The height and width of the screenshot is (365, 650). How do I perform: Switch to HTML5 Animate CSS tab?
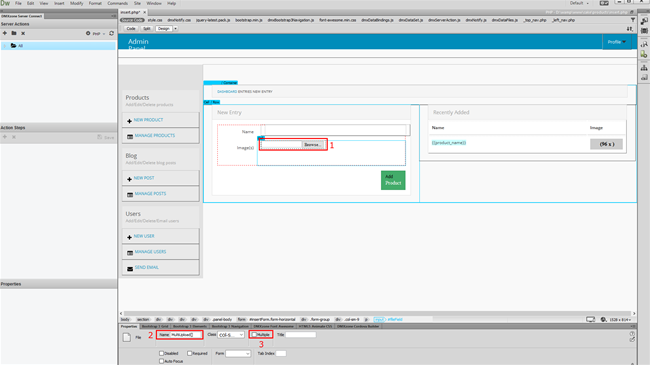point(315,326)
